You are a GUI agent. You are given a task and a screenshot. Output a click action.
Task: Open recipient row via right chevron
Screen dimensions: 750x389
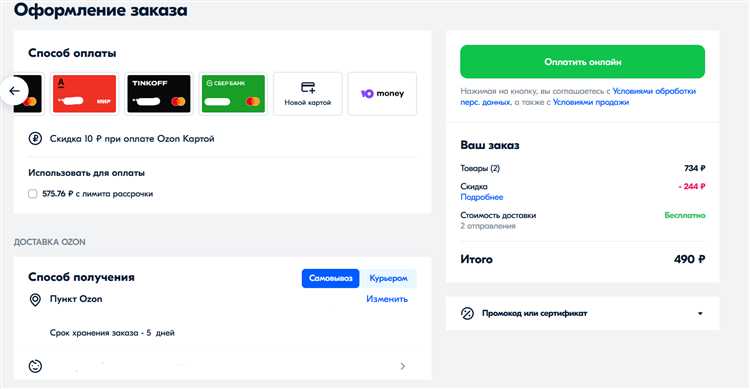pyautogui.click(x=403, y=366)
